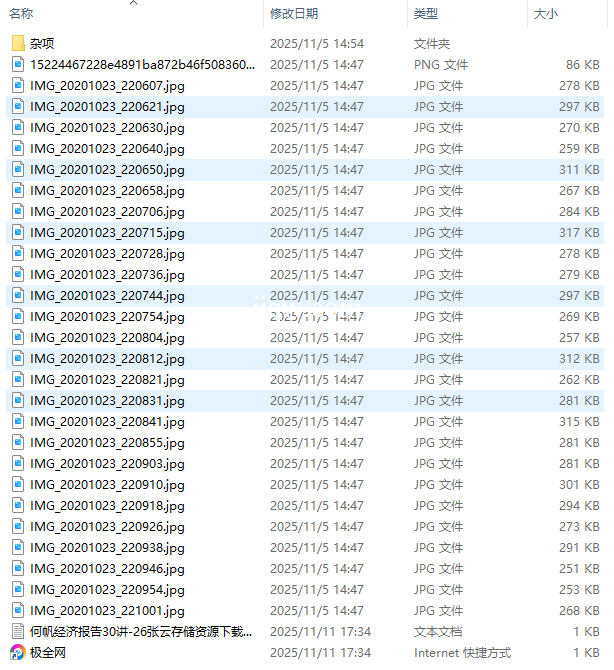Screen dimensions: 614x670
Task: Sort by the 类型 column header
Action: [425, 14]
